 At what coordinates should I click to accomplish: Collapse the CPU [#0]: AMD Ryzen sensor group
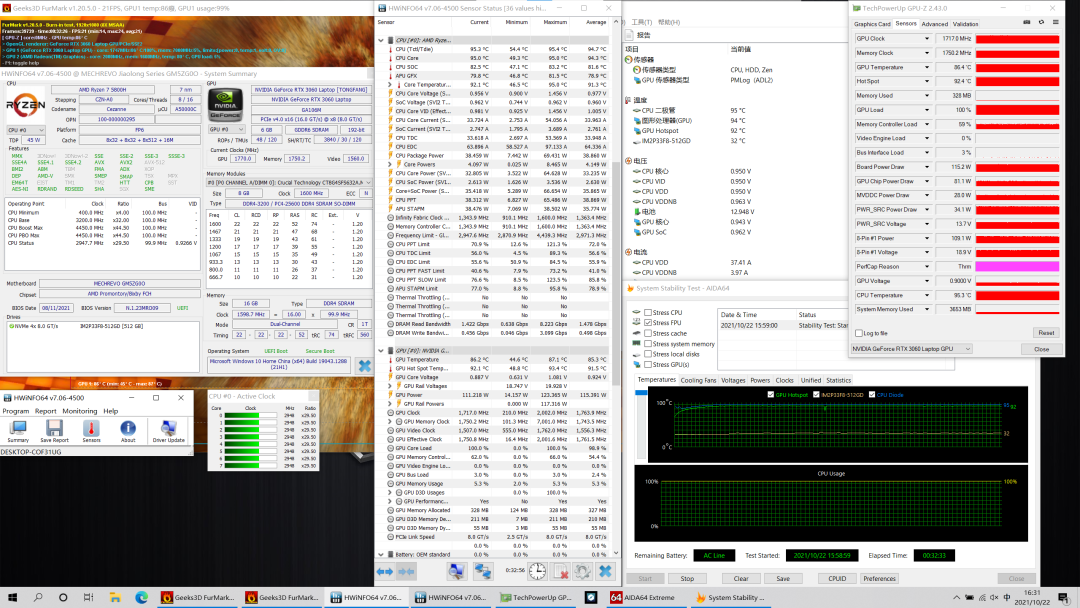pyautogui.click(x=381, y=41)
